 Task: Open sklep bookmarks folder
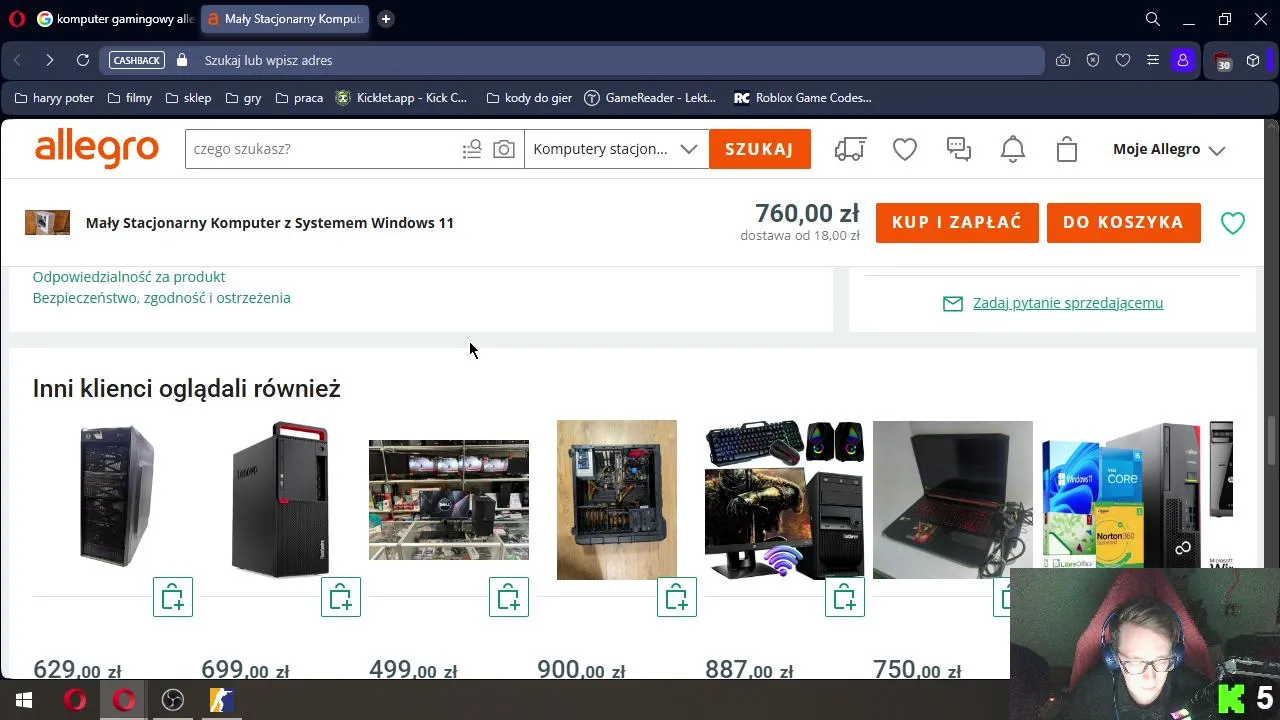pyautogui.click(x=188, y=98)
